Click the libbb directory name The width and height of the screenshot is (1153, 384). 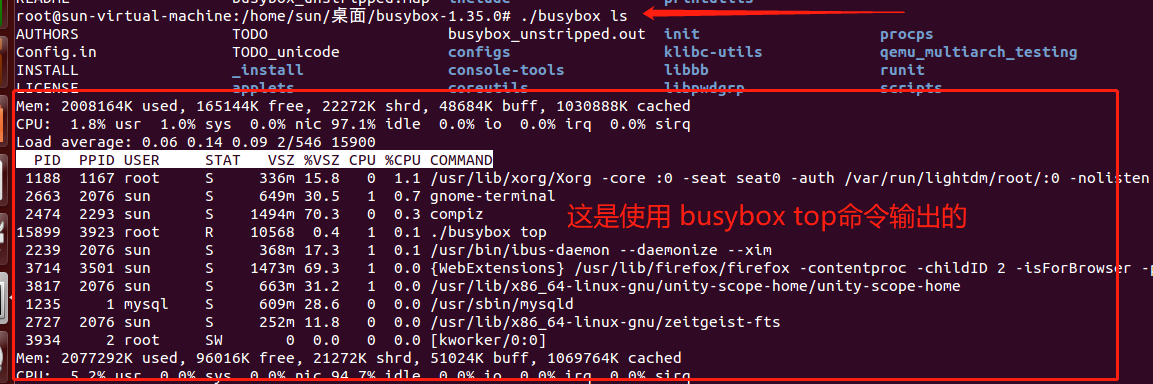pos(686,71)
